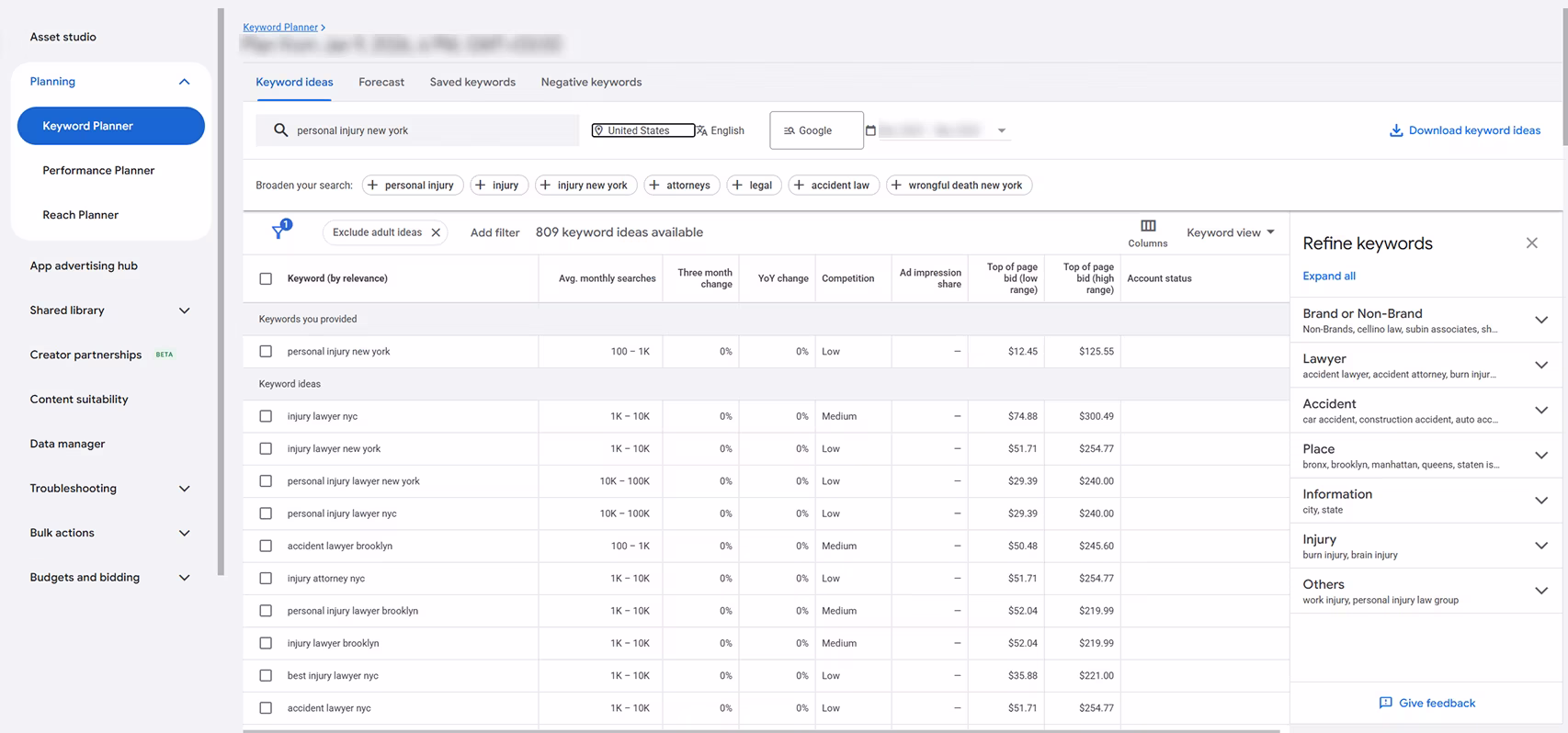
Task: Click the calendar date icon
Action: (x=870, y=130)
